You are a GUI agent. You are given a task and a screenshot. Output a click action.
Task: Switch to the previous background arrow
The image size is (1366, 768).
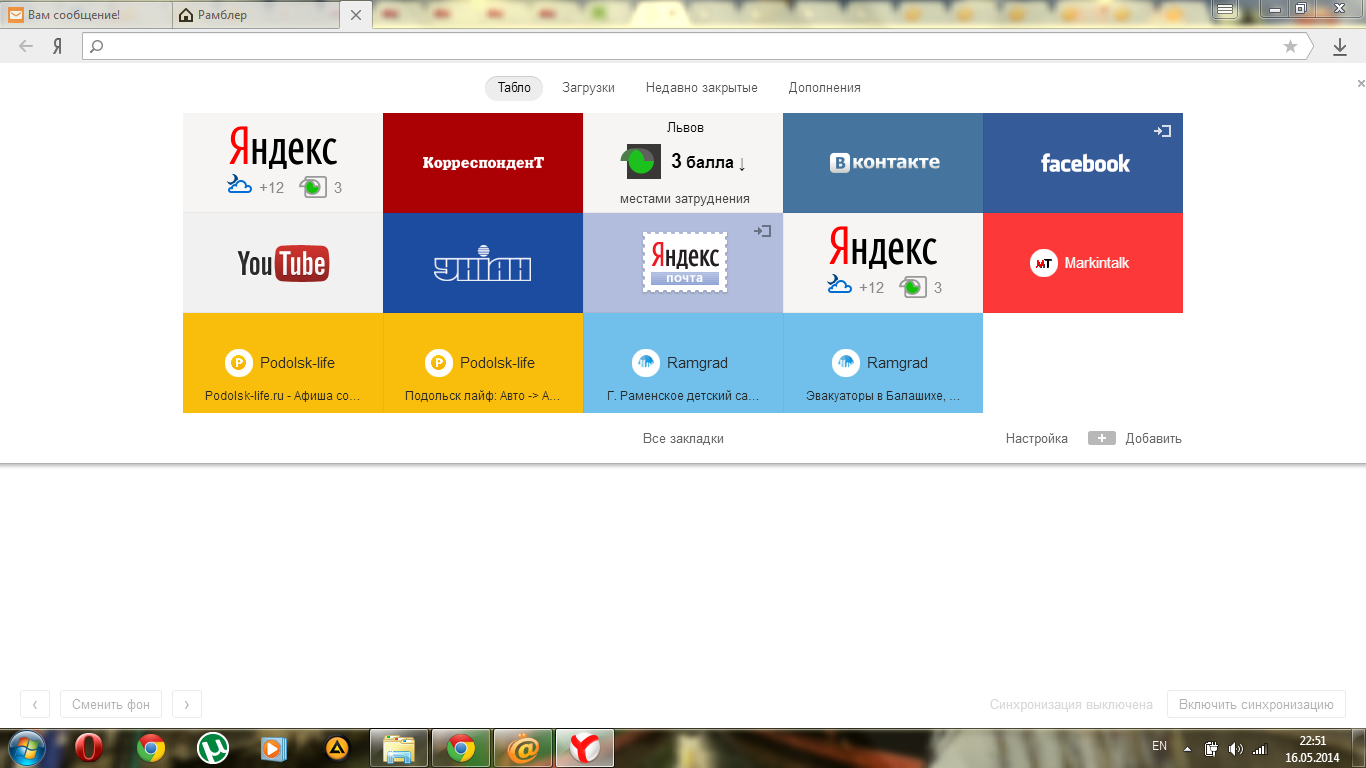[x=35, y=704]
